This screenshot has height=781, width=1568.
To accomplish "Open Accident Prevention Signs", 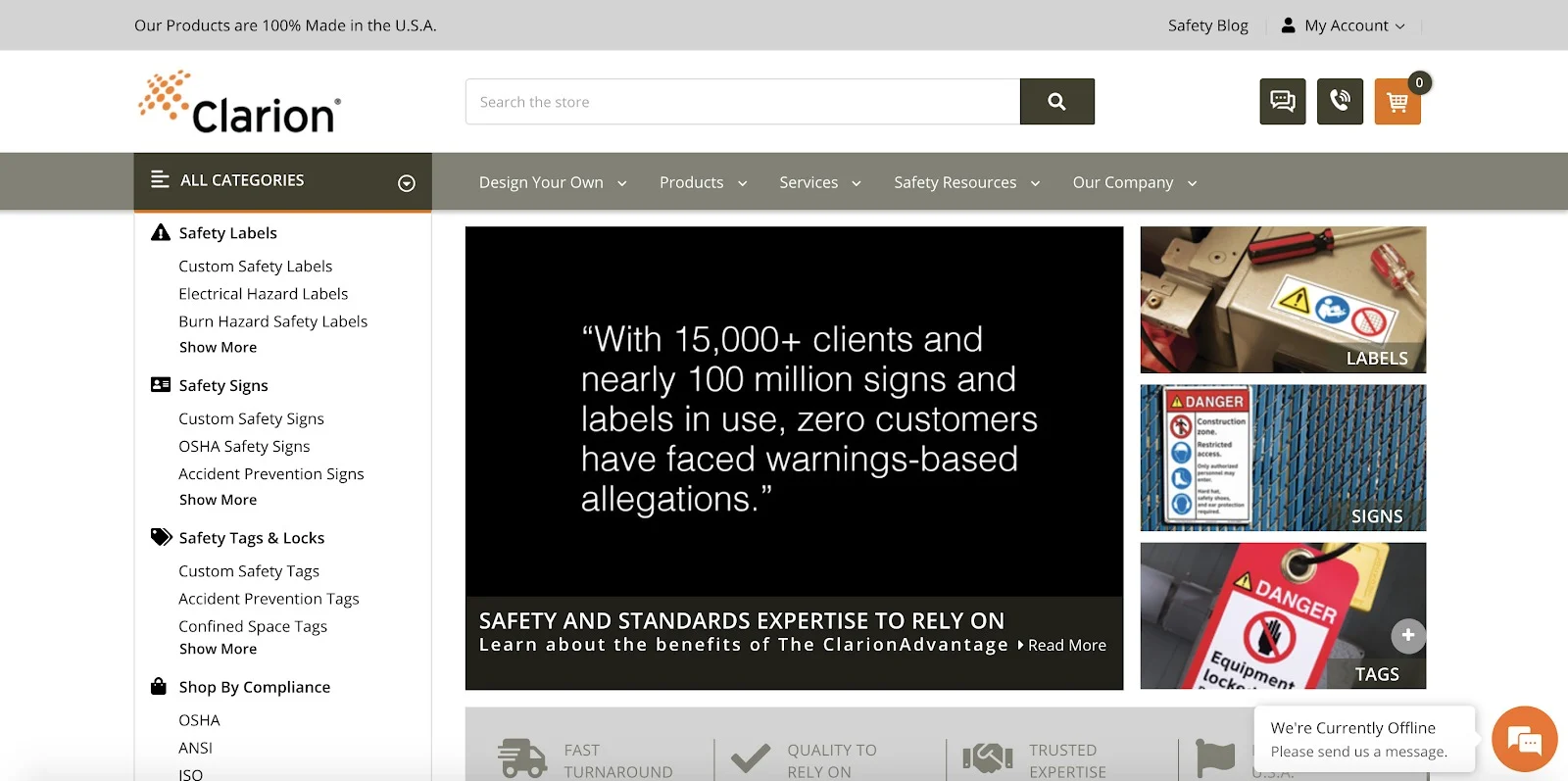I will click(x=271, y=474).
